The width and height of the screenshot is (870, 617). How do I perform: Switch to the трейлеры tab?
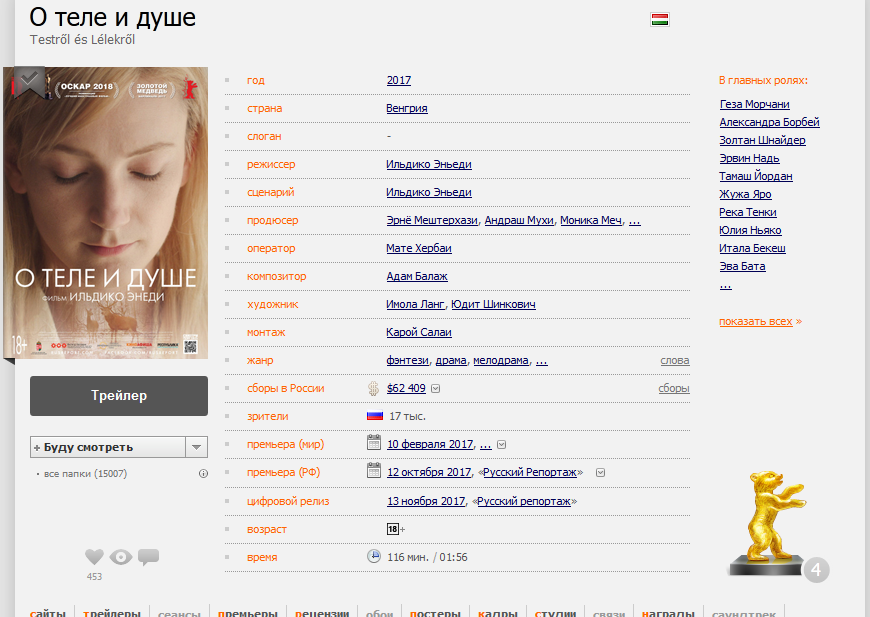[111, 612]
